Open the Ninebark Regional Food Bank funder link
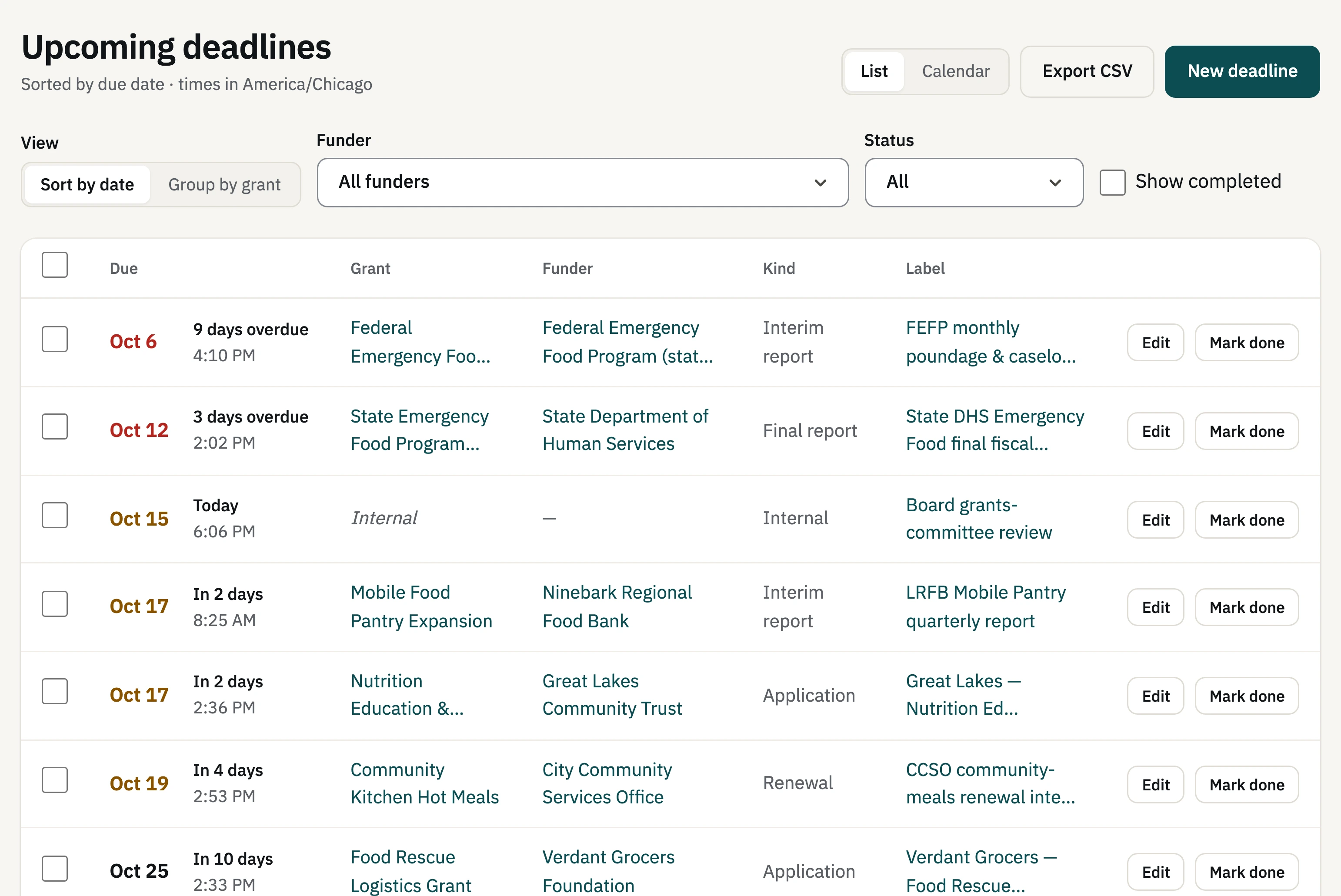The image size is (1341, 896). [x=617, y=606]
